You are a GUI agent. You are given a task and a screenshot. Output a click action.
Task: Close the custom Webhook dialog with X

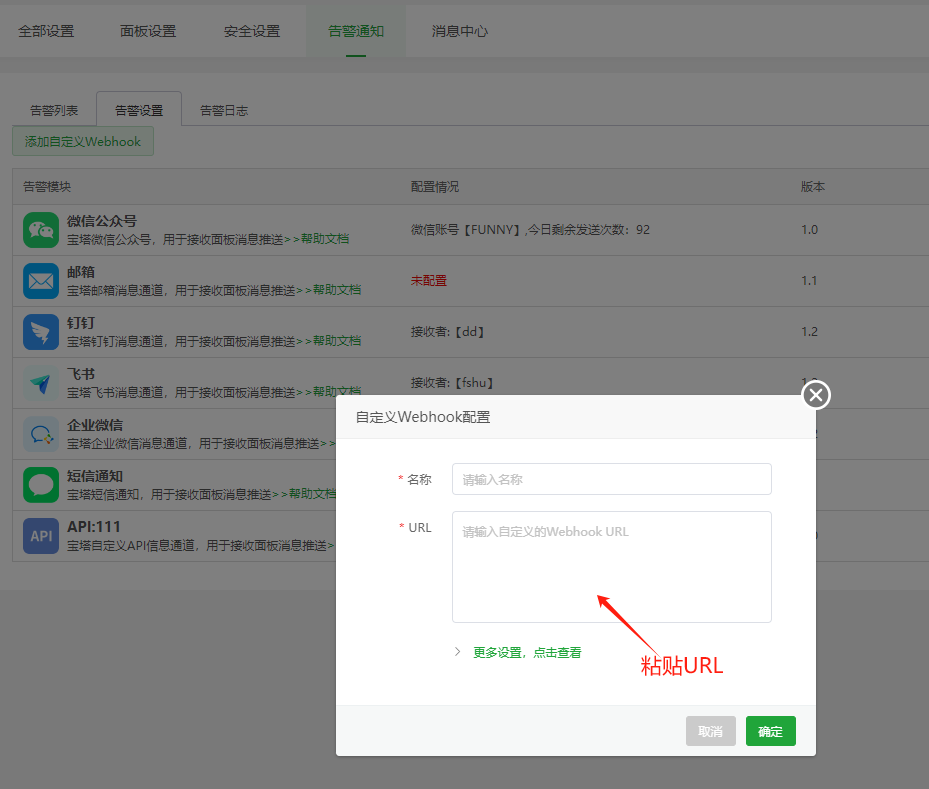tap(816, 394)
